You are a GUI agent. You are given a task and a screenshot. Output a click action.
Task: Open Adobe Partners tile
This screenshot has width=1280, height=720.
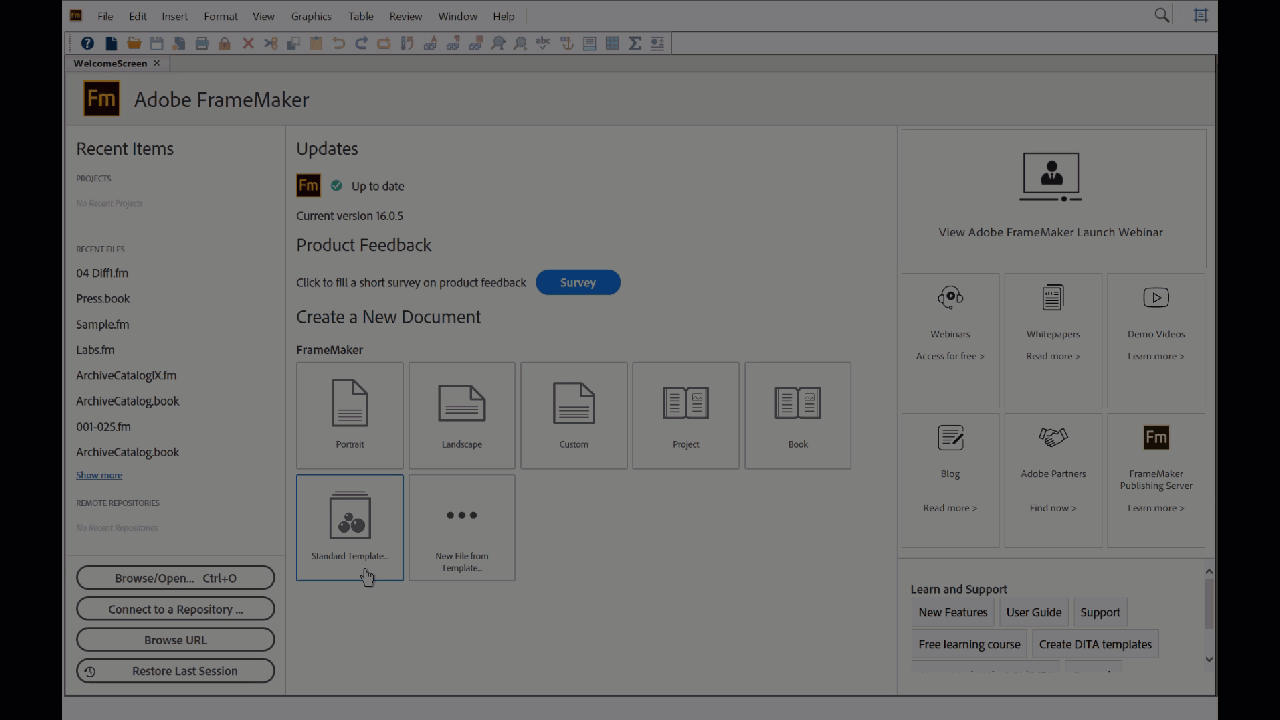point(1053,480)
